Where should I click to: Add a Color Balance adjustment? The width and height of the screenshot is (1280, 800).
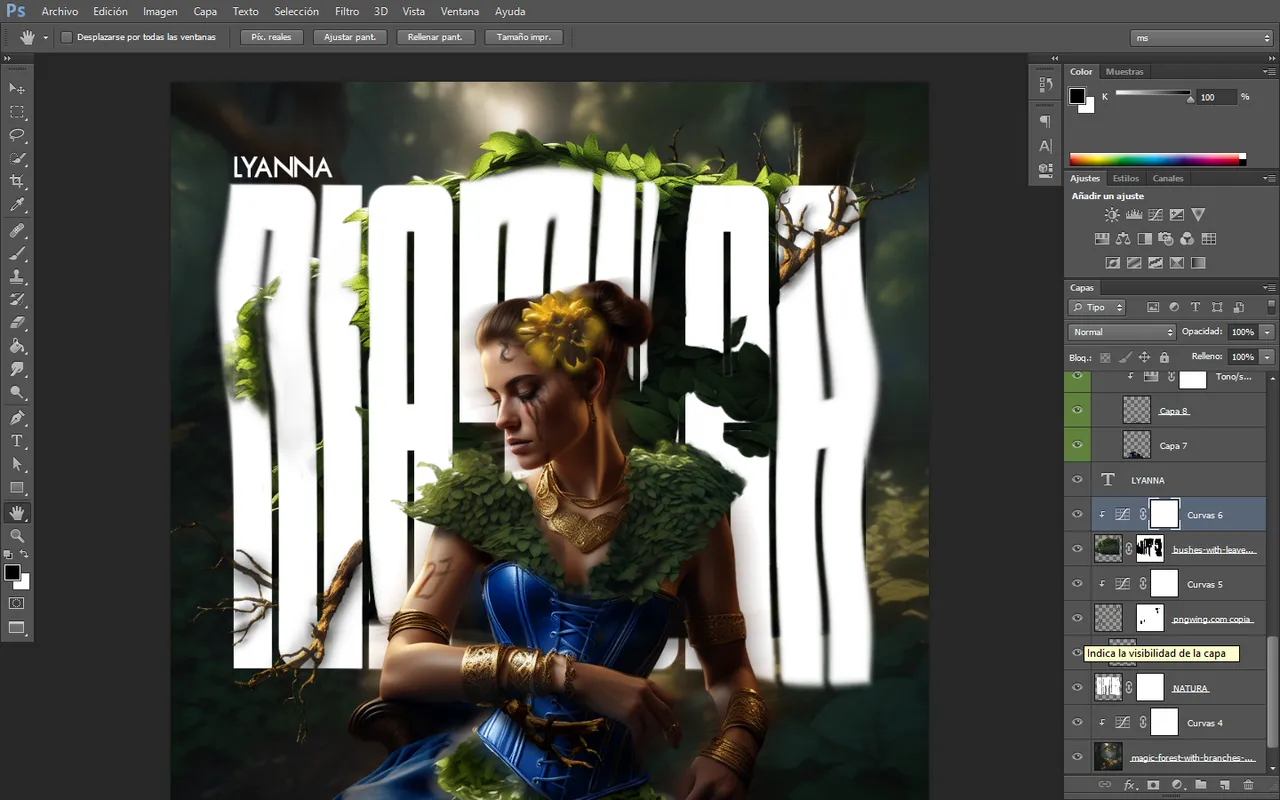coord(1123,239)
